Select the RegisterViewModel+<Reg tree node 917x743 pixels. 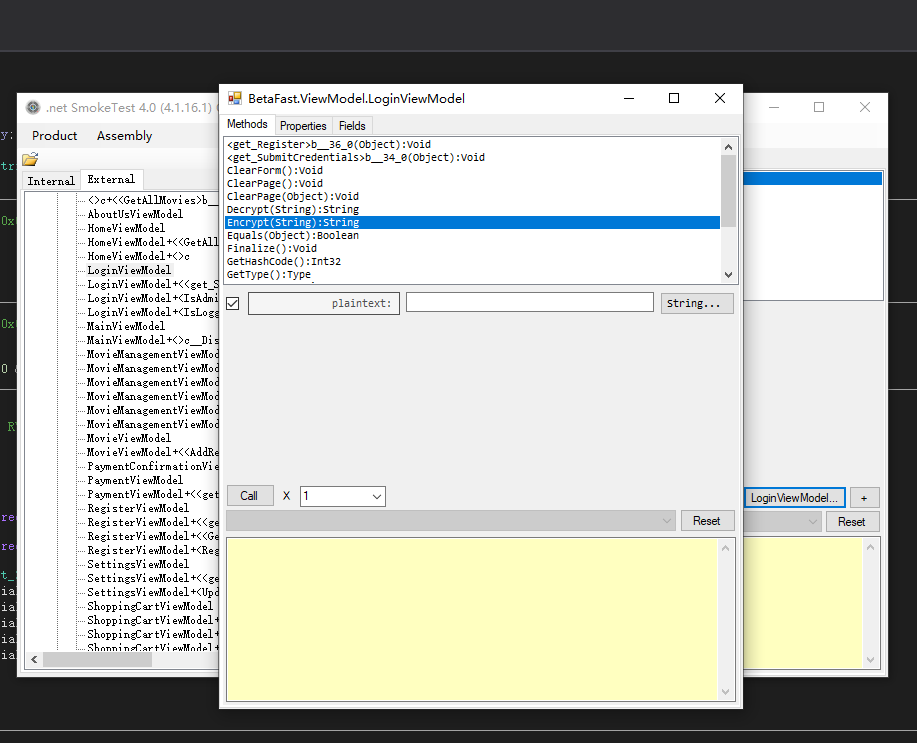(x=153, y=551)
